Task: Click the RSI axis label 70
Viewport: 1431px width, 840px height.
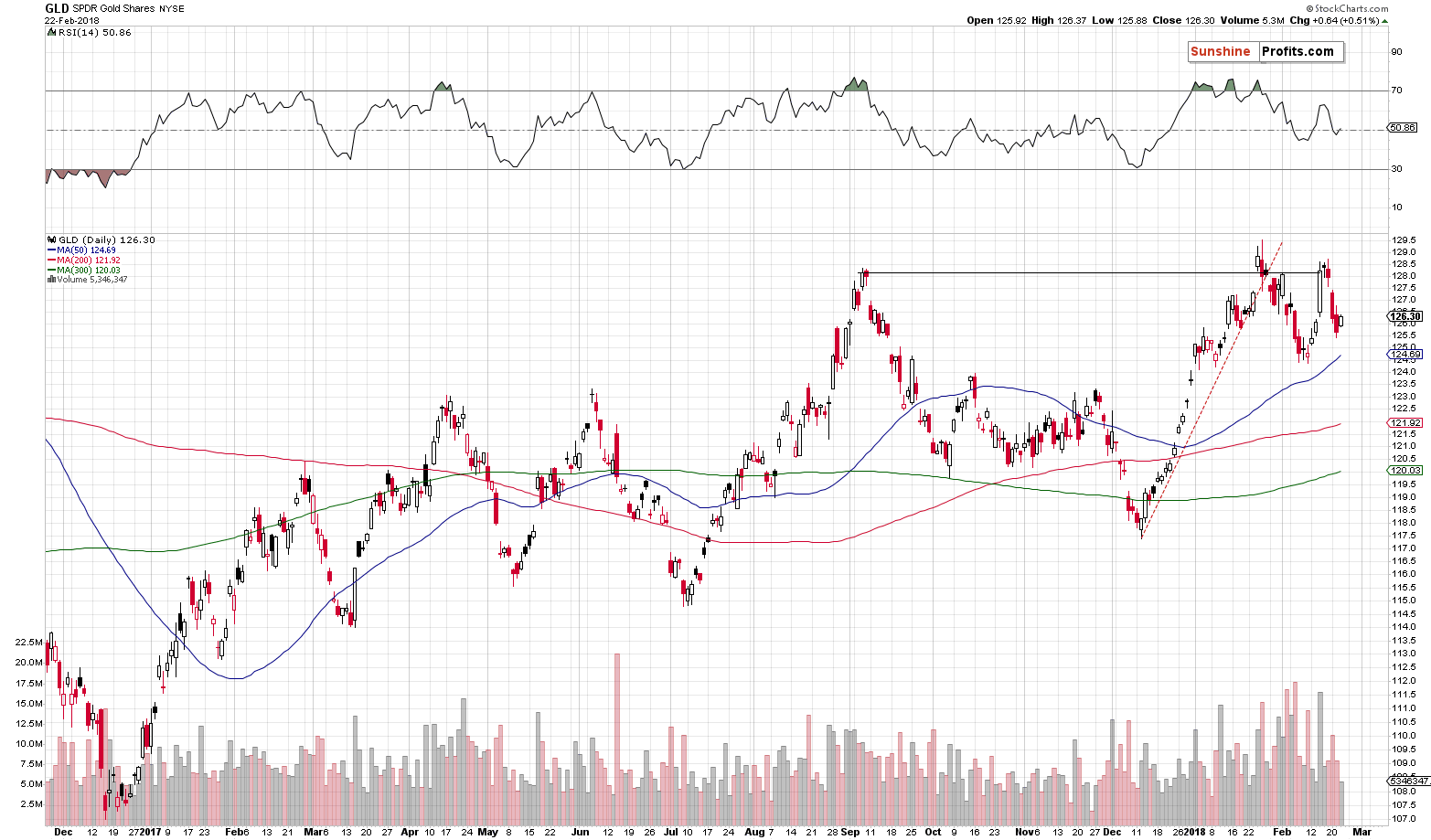Action: pyautogui.click(x=1397, y=90)
